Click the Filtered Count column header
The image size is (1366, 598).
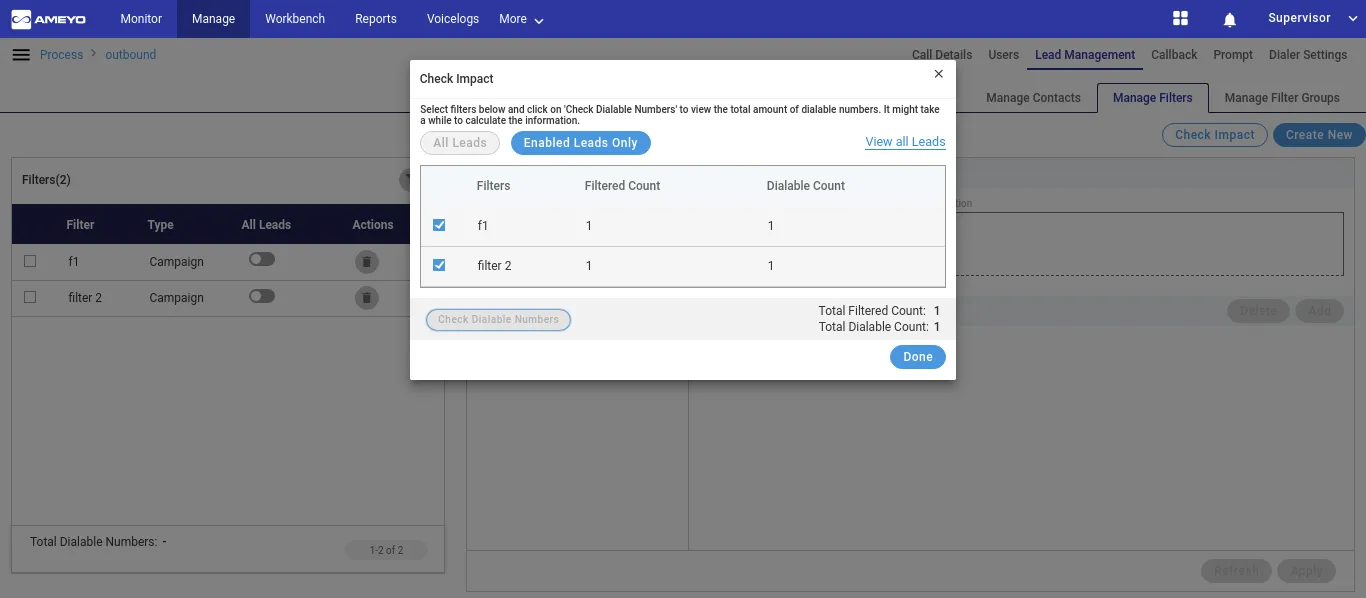(622, 186)
